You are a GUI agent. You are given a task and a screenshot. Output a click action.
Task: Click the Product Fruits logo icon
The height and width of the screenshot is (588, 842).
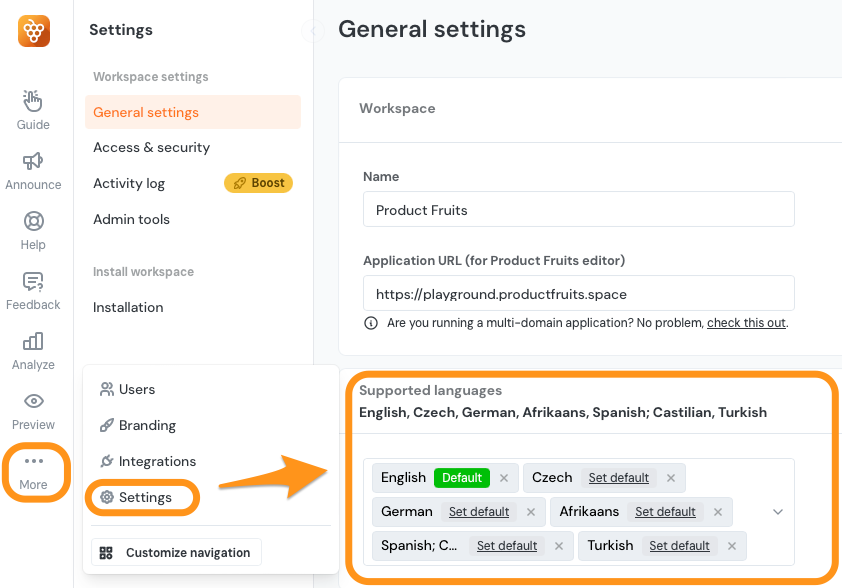click(33, 31)
